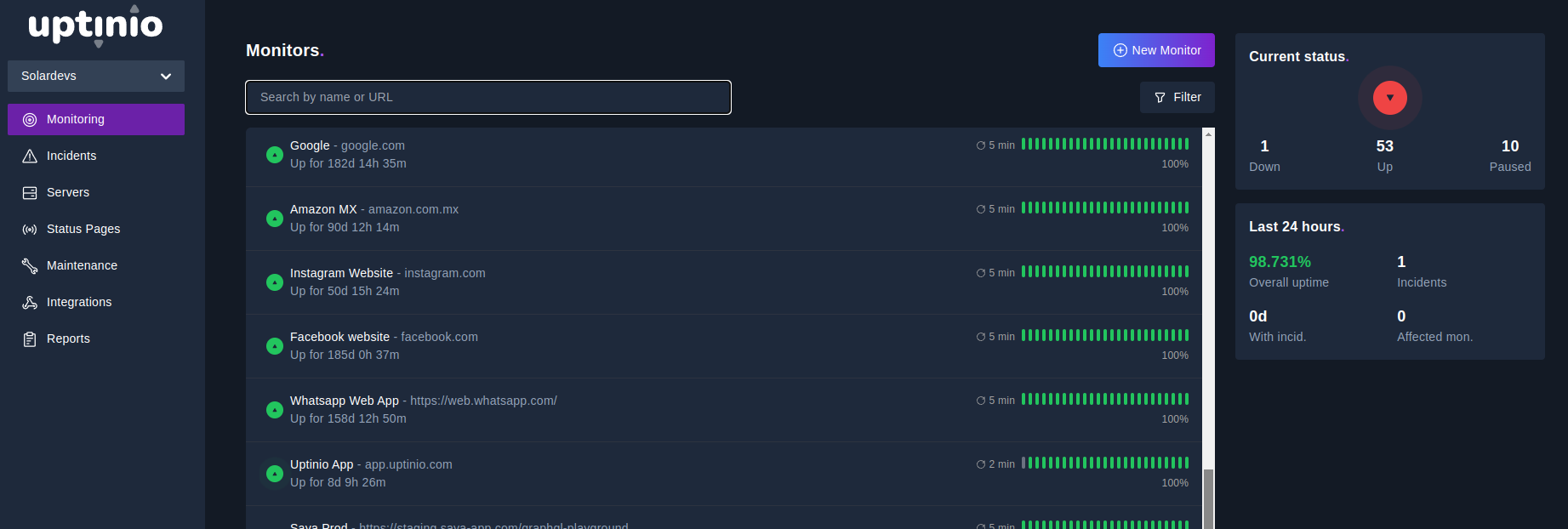Screen dimensions: 1568x529
Task: Open the Whatsapp Web App monitor
Action: pyautogui.click(x=724, y=410)
